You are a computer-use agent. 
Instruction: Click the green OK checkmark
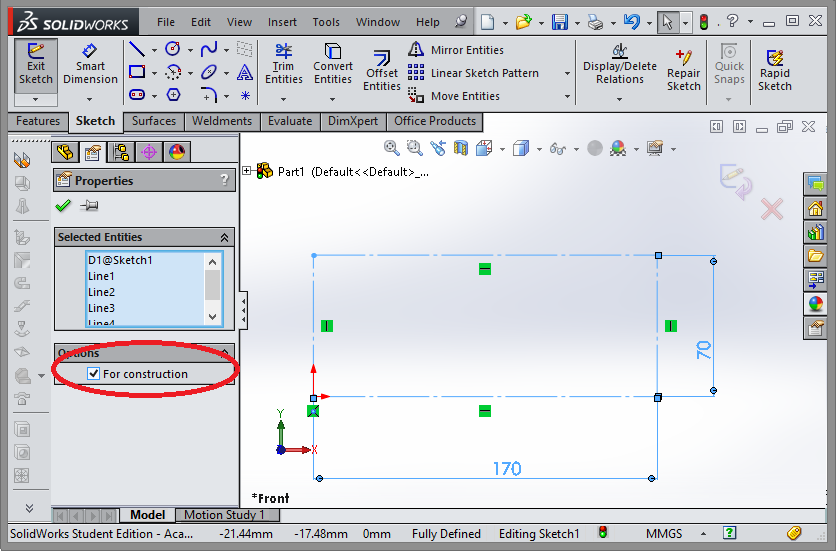pyautogui.click(x=63, y=205)
